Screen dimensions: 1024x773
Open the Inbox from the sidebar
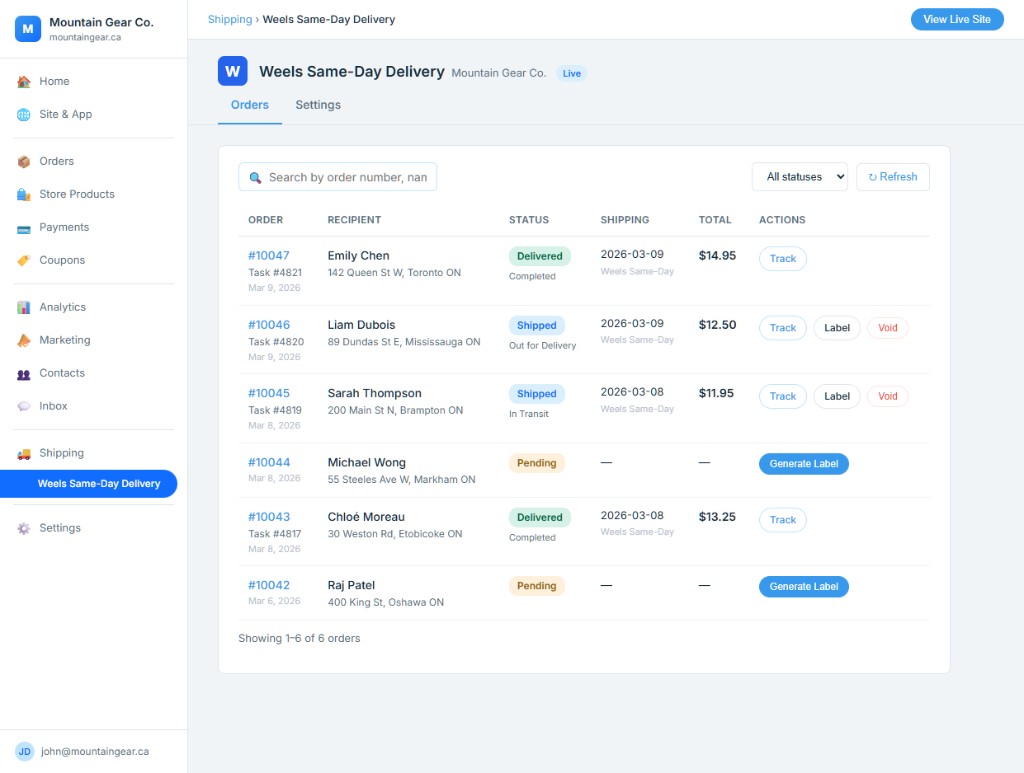(54, 406)
